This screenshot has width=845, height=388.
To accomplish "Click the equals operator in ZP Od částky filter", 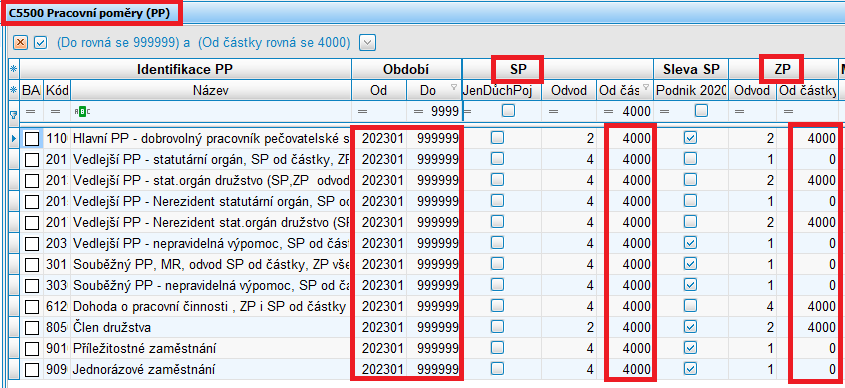I will point(788,112).
